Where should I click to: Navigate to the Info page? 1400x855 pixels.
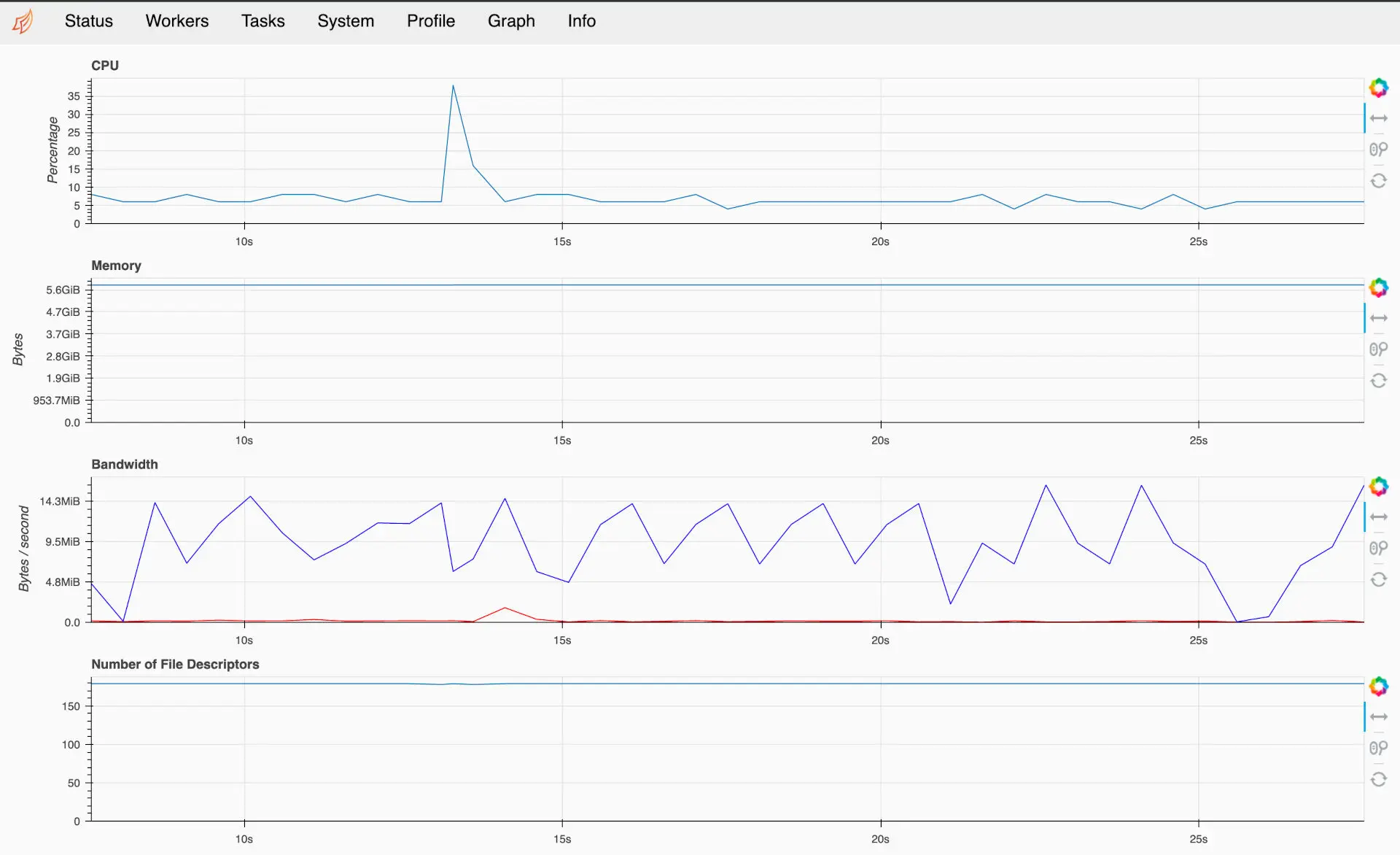(x=580, y=21)
